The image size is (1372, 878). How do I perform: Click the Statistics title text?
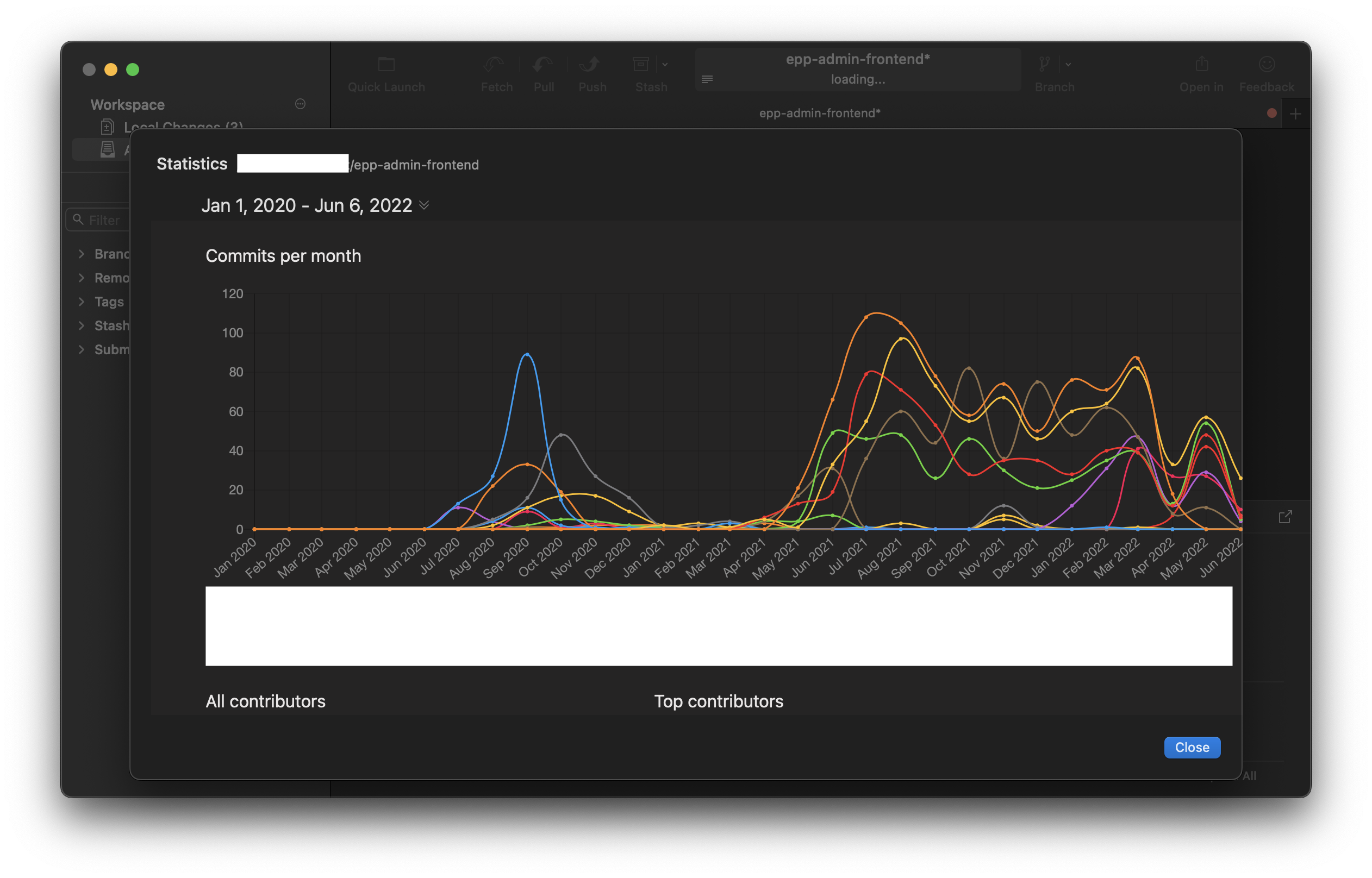pyautogui.click(x=191, y=164)
